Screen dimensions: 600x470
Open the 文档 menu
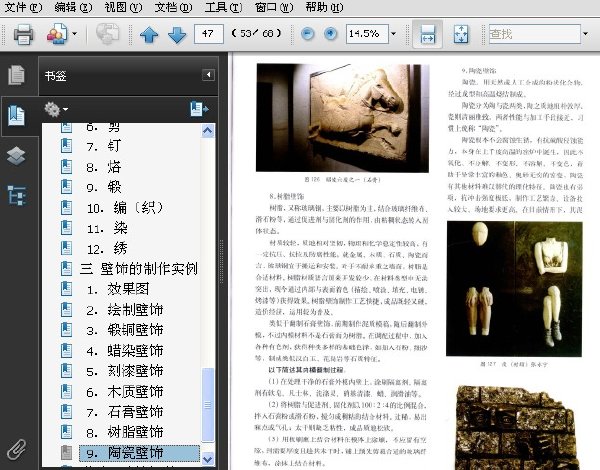point(173,7)
